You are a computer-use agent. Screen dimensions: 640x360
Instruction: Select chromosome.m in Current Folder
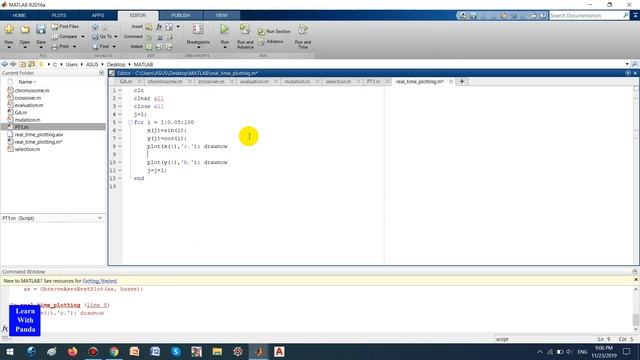coord(32,91)
